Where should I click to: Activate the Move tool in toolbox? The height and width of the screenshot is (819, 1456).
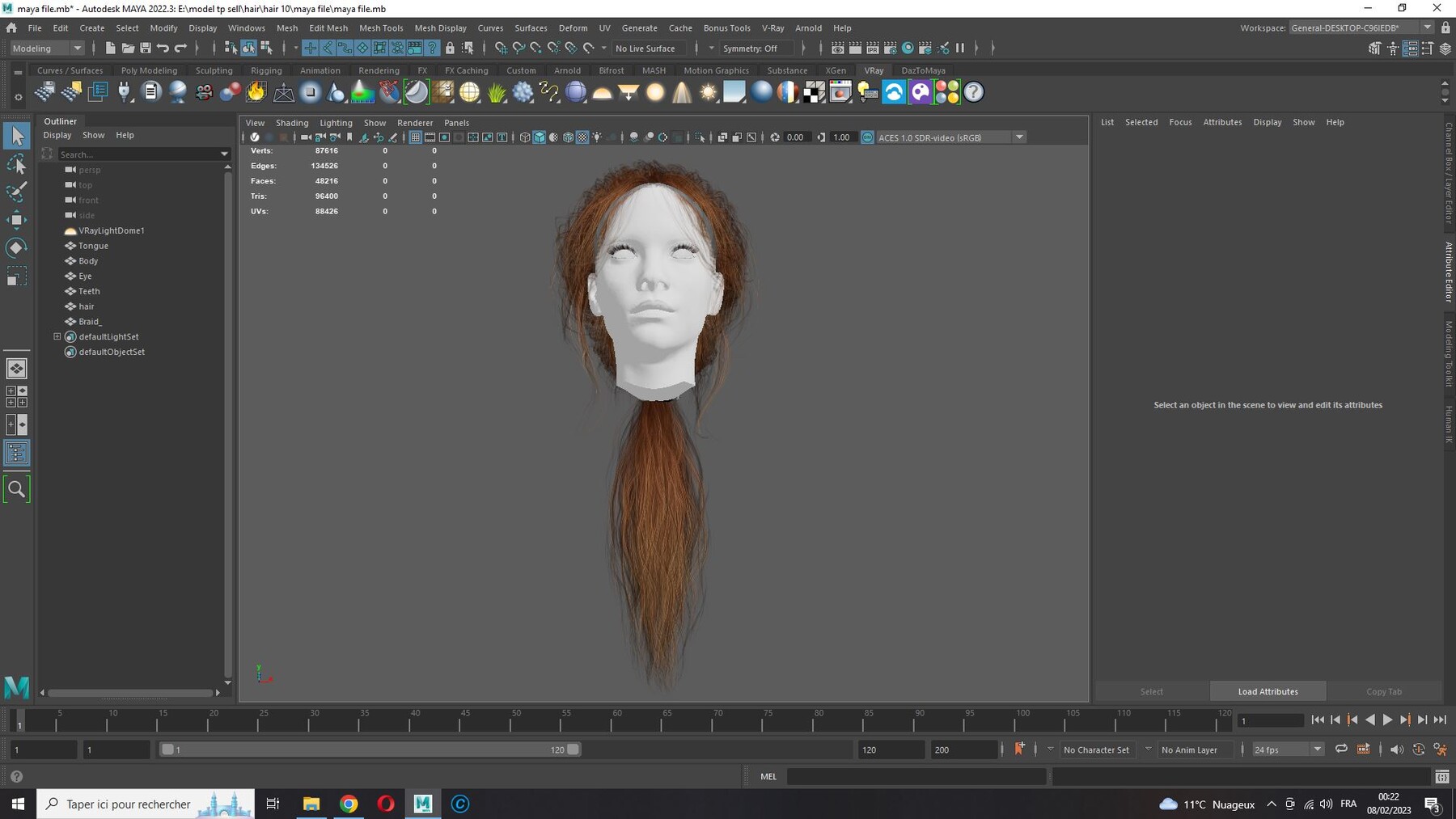16,220
